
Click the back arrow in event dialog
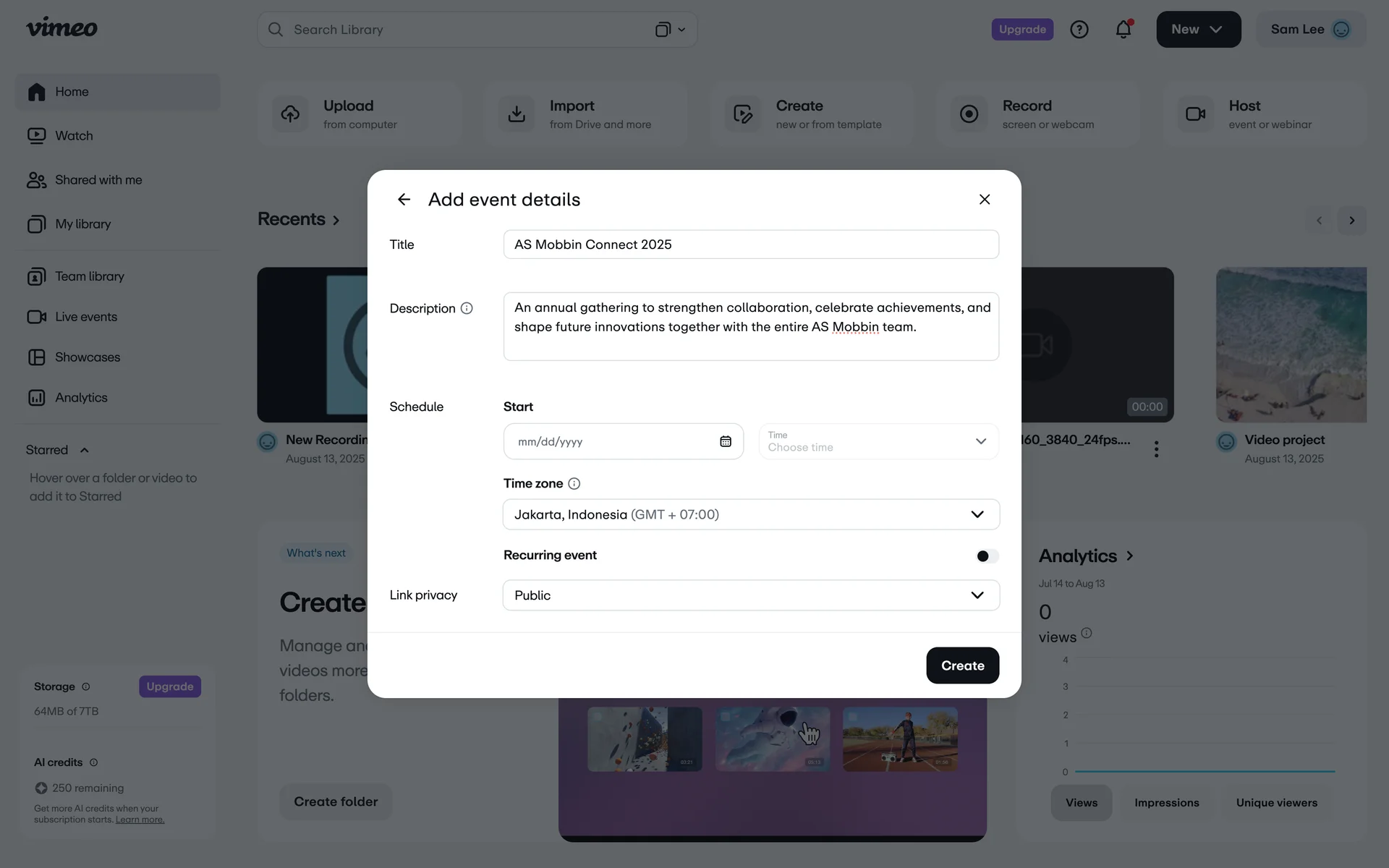[404, 200]
